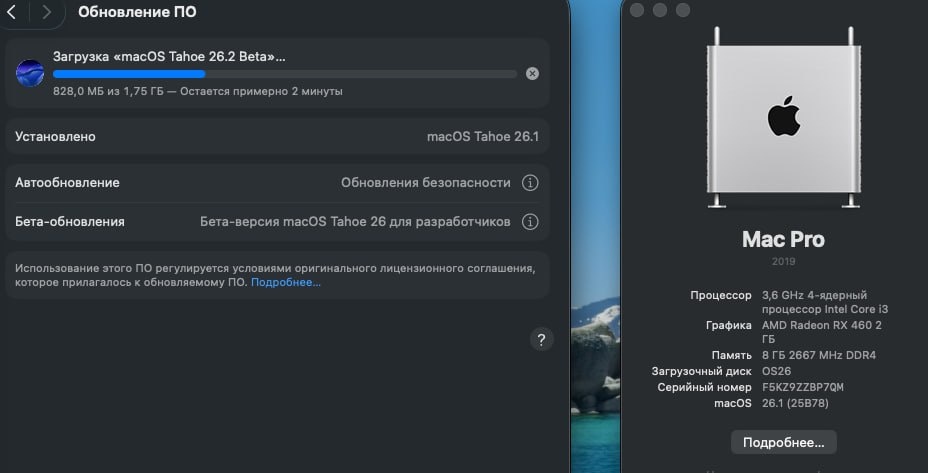
Task: Click the serial number F5KZ9ZZBP7QM
Action: pyautogui.click(x=803, y=388)
